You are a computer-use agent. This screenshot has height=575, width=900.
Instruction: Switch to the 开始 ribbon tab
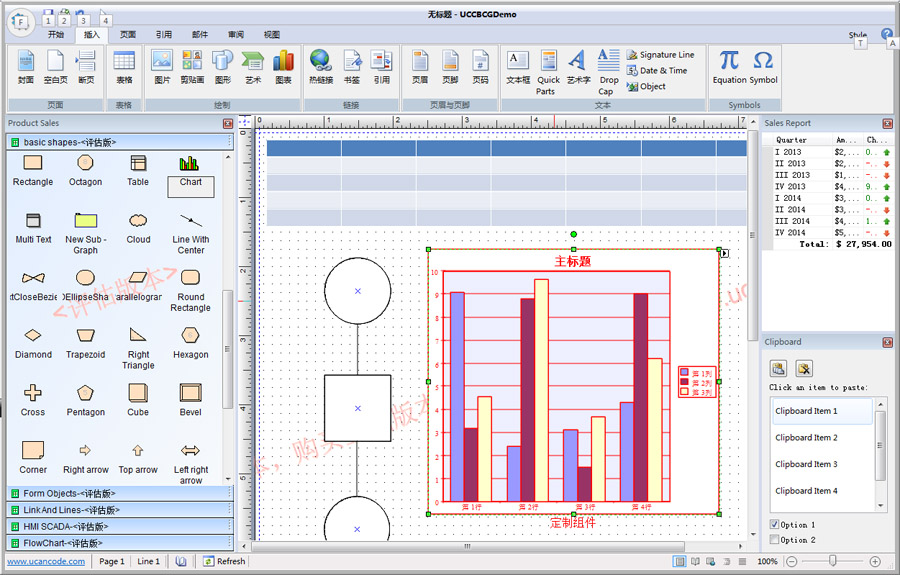click(x=56, y=34)
